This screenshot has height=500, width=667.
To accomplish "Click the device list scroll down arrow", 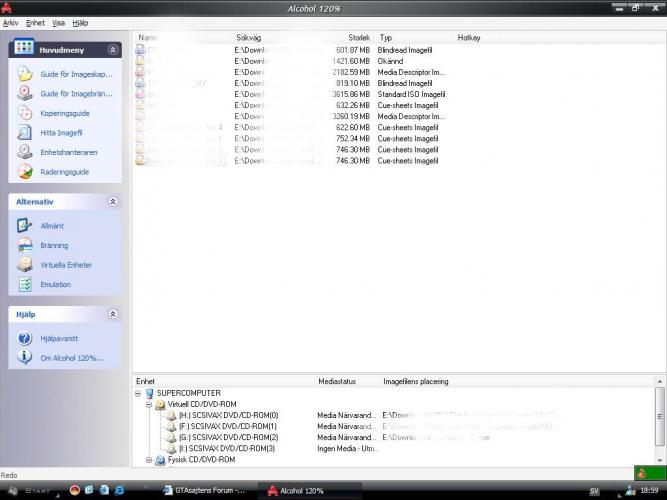I will (x=659, y=460).
